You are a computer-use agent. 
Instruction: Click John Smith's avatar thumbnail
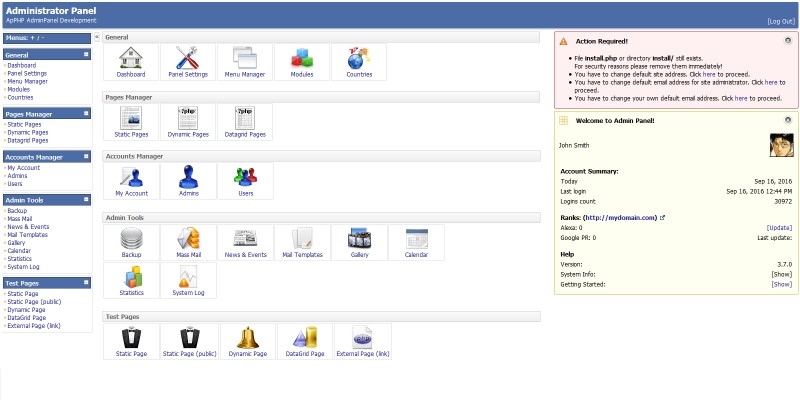pos(781,145)
